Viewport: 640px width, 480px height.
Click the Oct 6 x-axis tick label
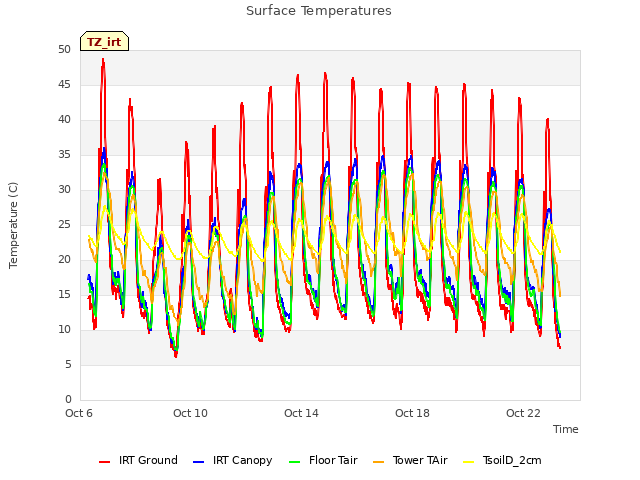click(x=79, y=413)
